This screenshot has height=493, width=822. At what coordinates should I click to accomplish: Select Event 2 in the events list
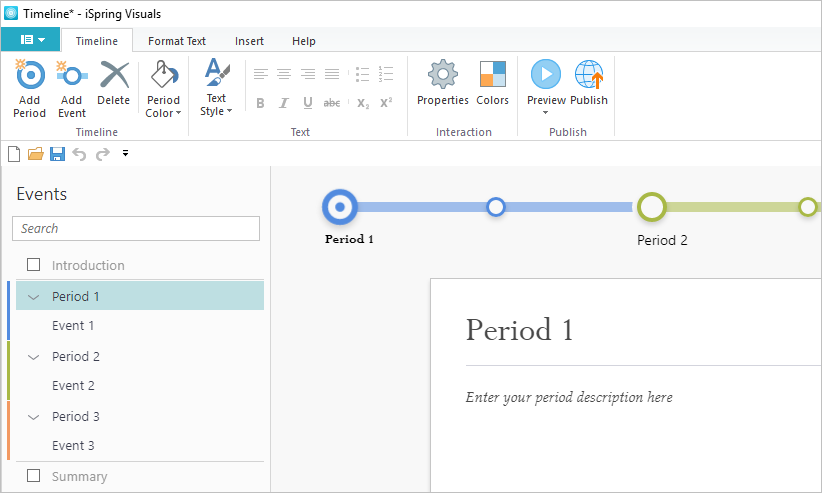pyautogui.click(x=74, y=386)
